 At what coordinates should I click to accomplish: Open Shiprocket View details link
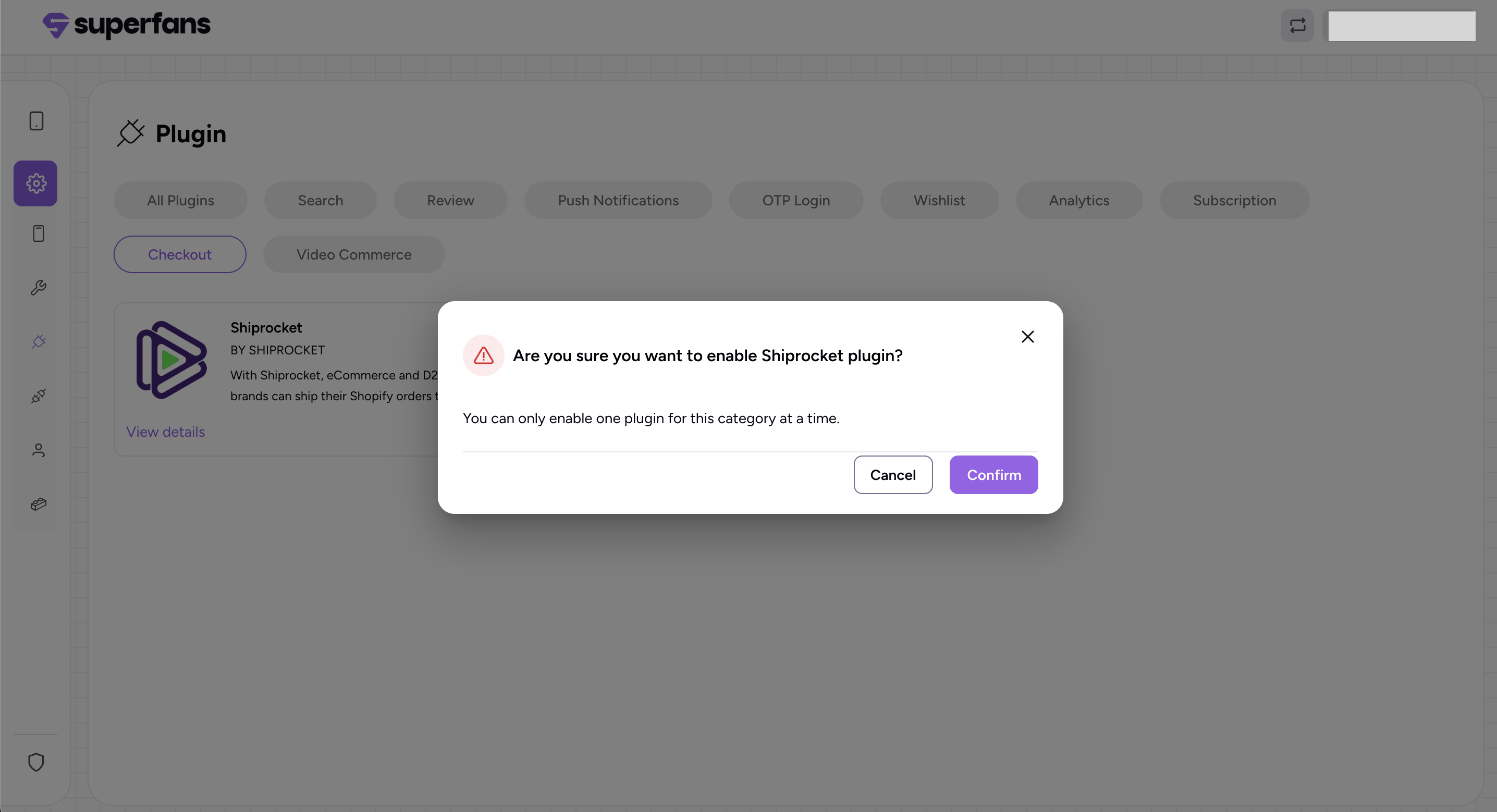coord(166,432)
